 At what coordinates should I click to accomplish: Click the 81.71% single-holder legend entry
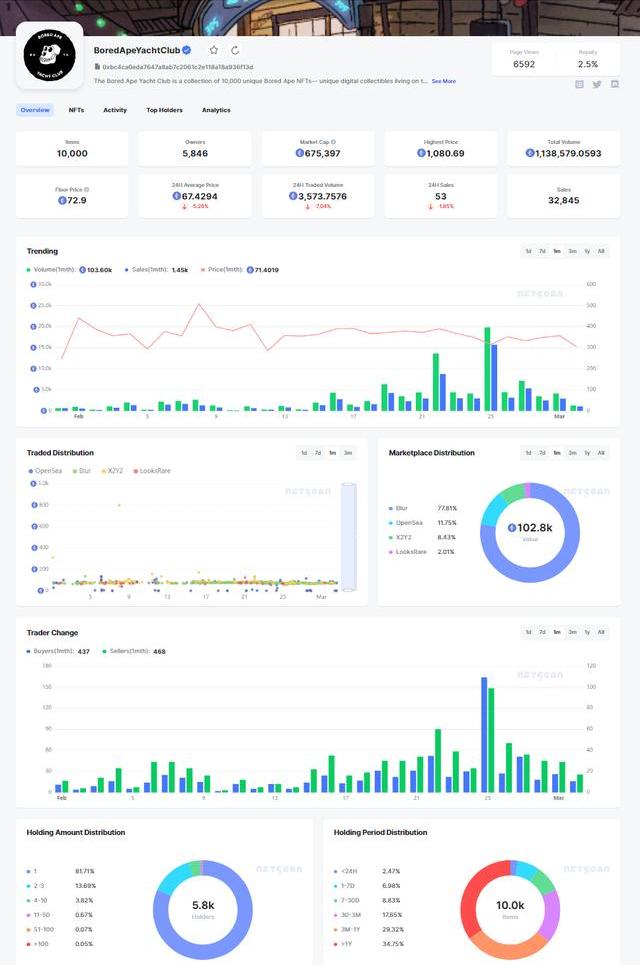click(60, 871)
